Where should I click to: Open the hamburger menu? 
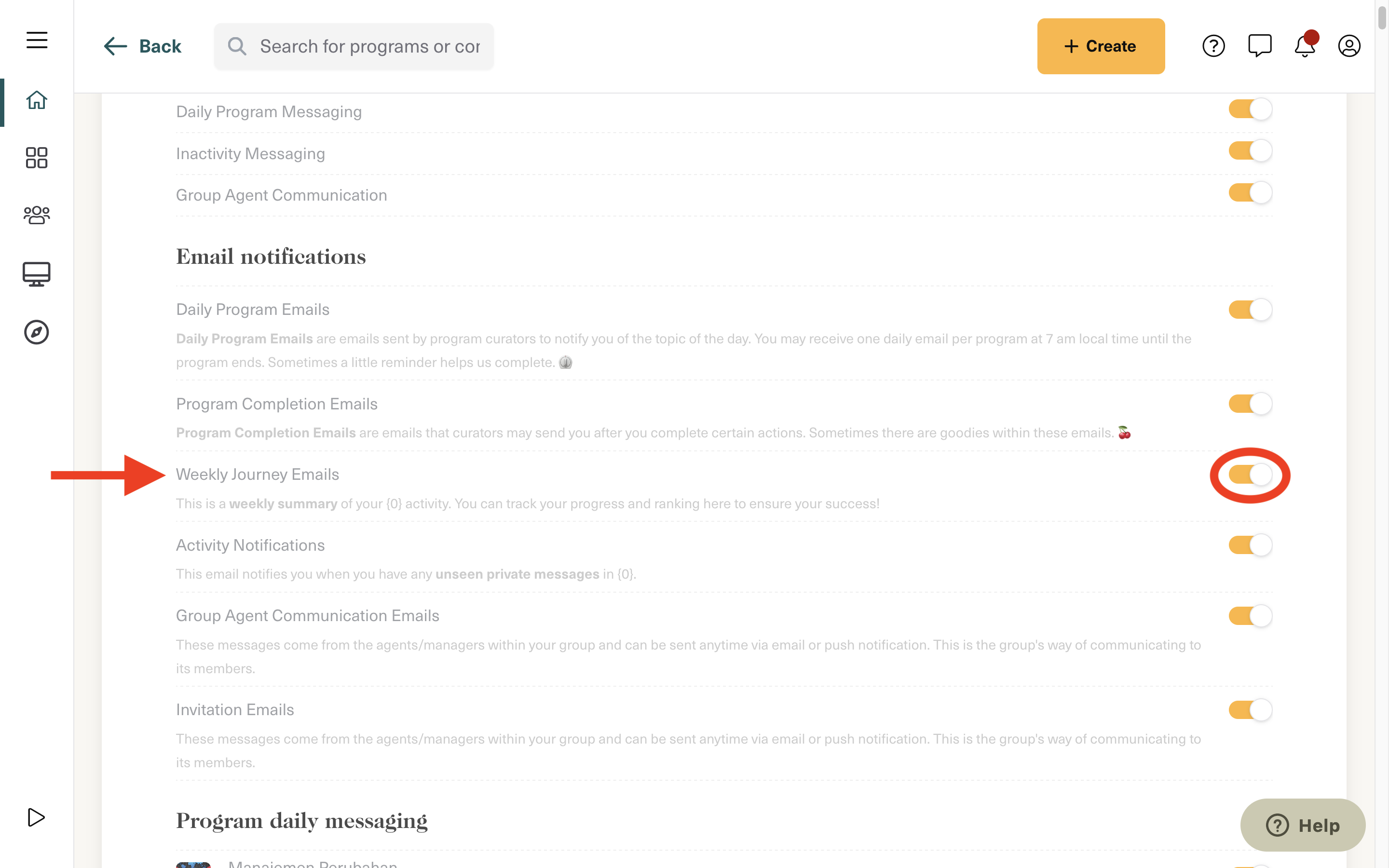tap(37, 40)
